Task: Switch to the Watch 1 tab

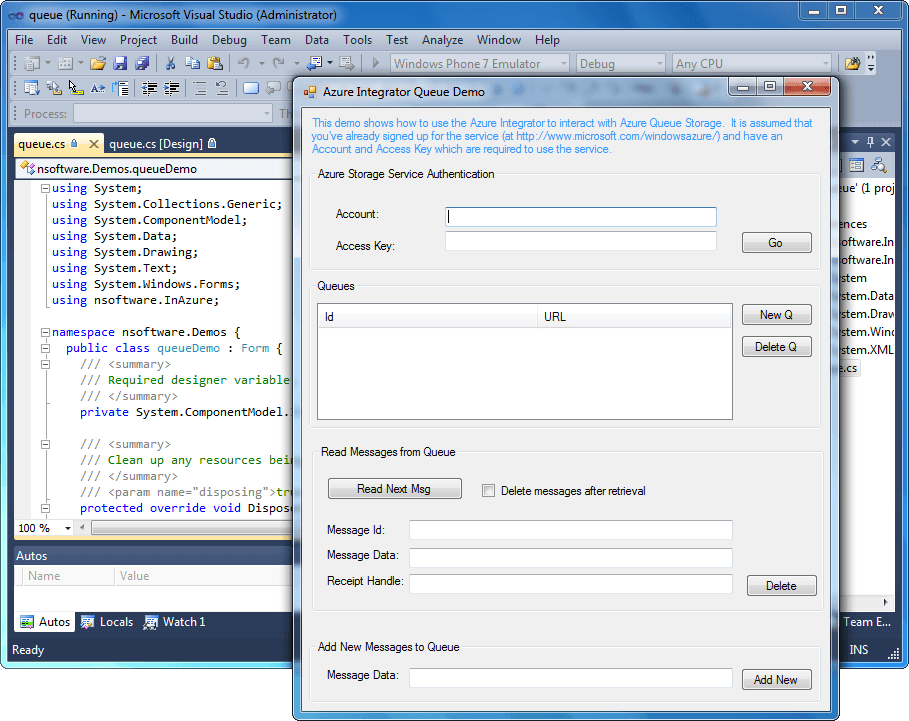Action: (x=175, y=622)
